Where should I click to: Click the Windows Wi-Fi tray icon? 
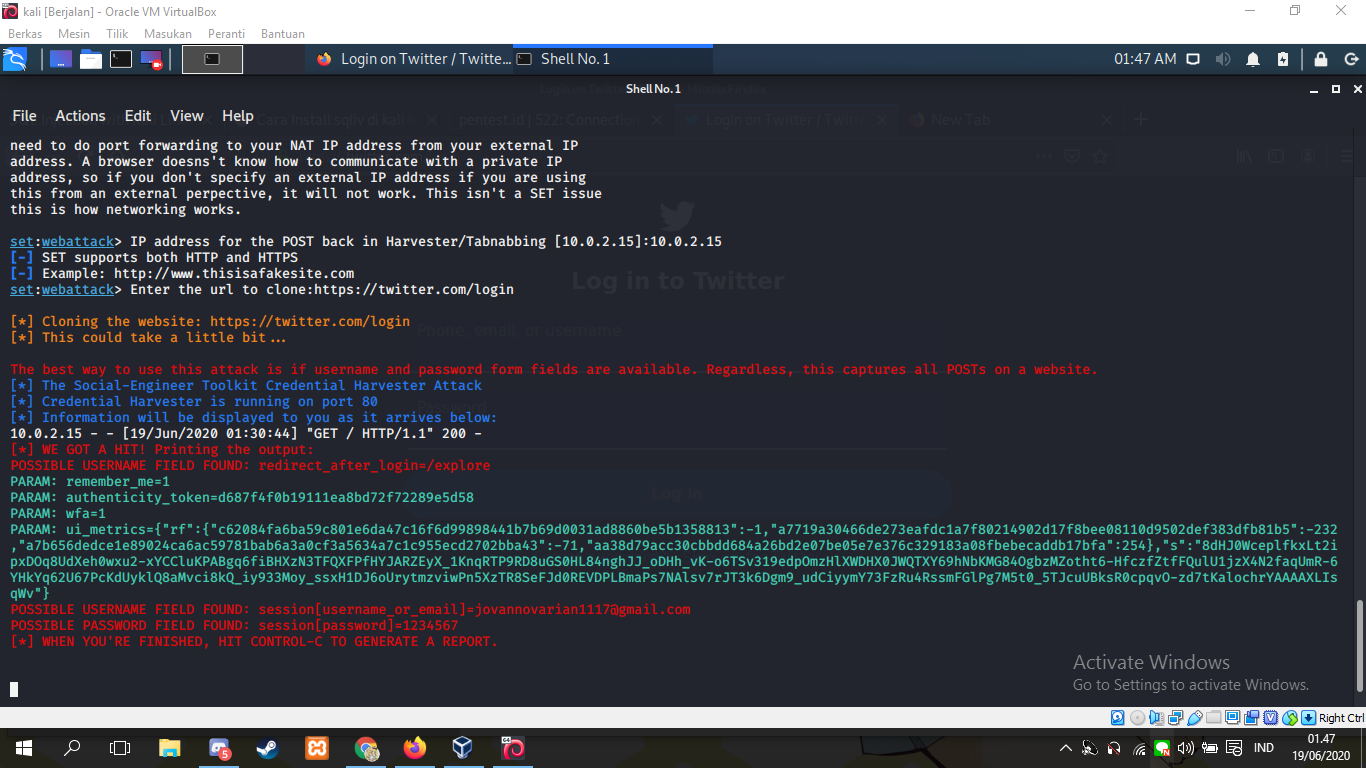click(1138, 748)
